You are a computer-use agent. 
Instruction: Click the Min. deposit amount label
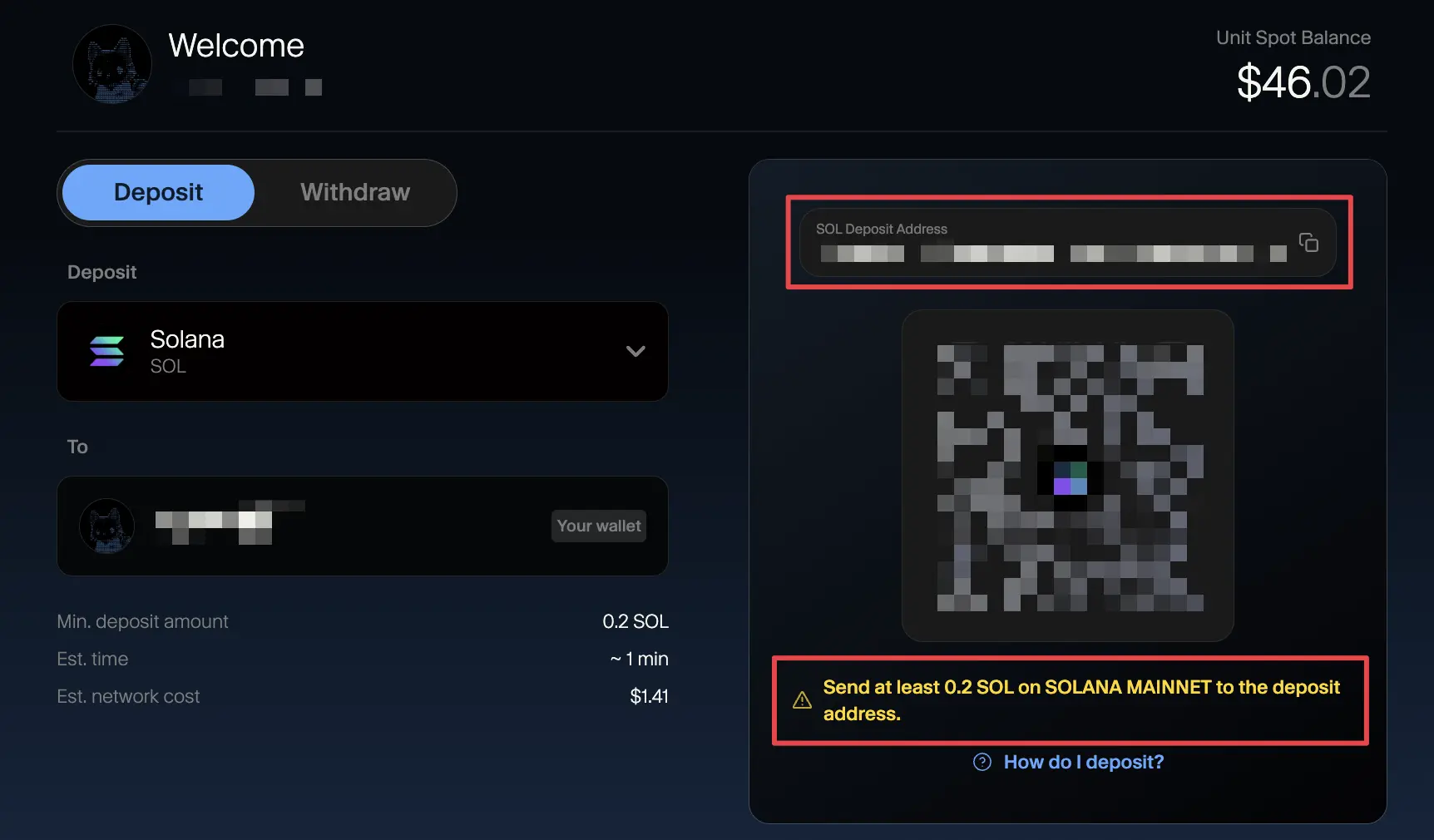(x=142, y=621)
